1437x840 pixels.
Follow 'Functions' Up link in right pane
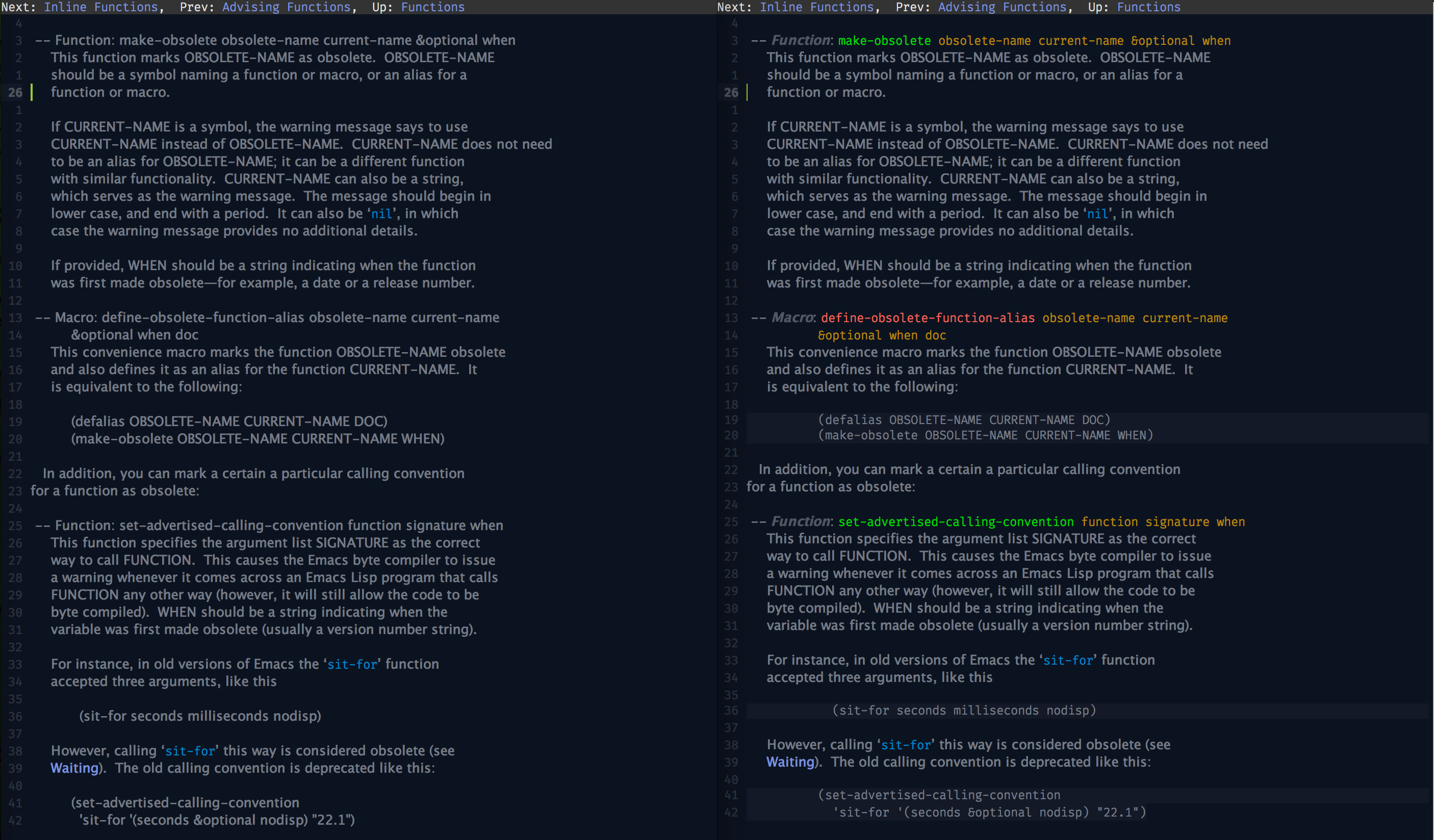(x=1148, y=7)
